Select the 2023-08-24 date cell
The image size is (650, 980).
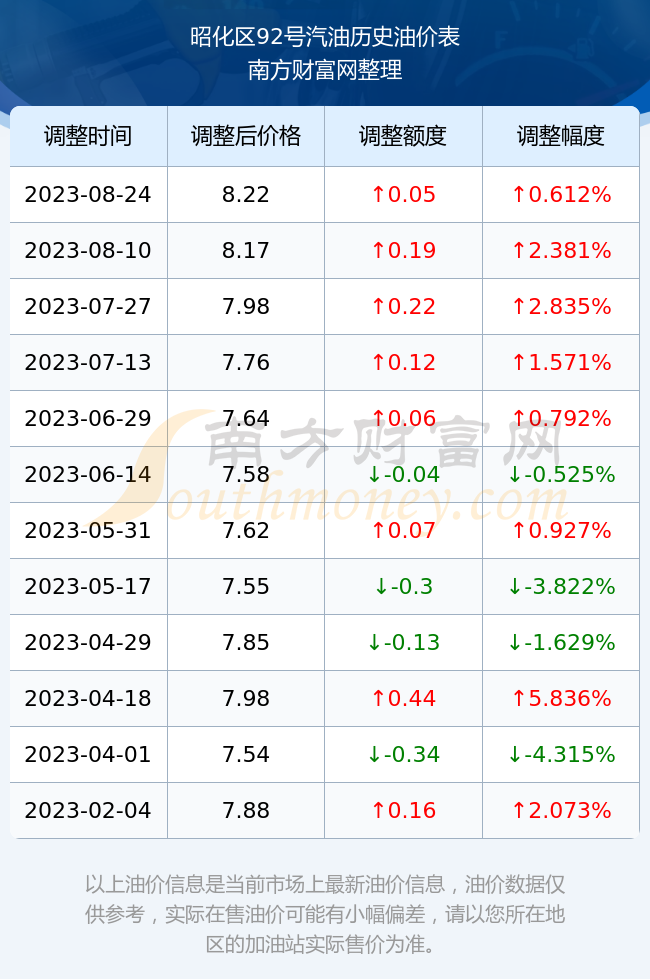click(88, 194)
